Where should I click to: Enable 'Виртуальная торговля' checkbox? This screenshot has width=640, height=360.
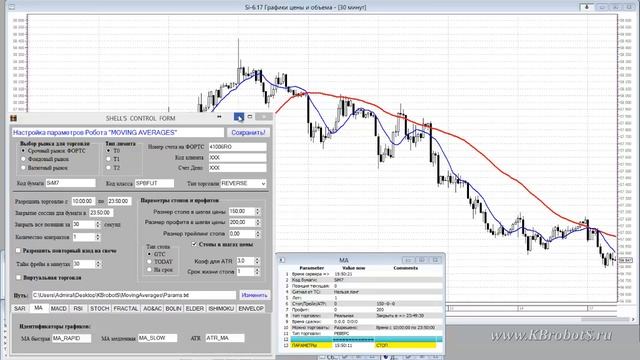(x=18, y=278)
